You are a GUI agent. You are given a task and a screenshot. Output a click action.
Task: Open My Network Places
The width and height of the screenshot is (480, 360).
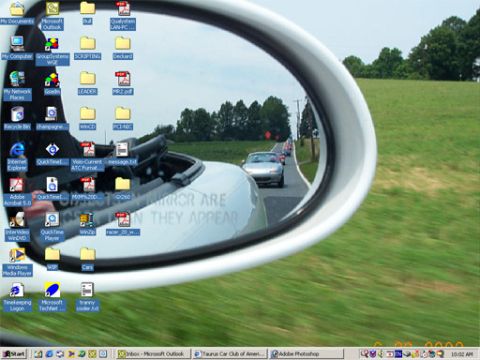tap(17, 86)
